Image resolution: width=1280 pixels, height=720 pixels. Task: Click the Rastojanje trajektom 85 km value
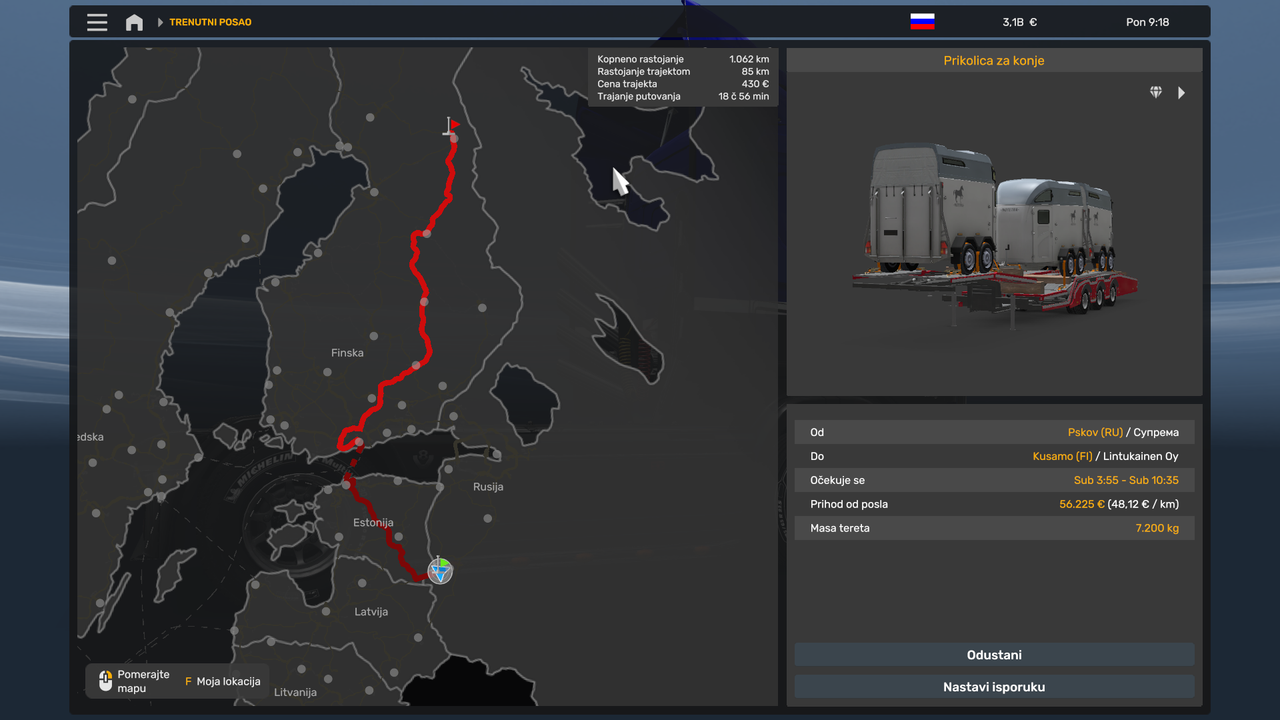(755, 72)
